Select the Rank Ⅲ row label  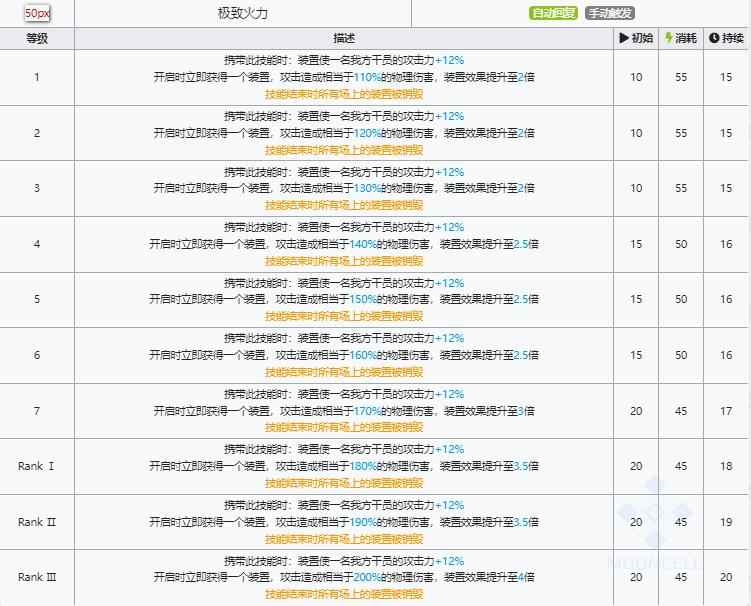tap(37, 577)
